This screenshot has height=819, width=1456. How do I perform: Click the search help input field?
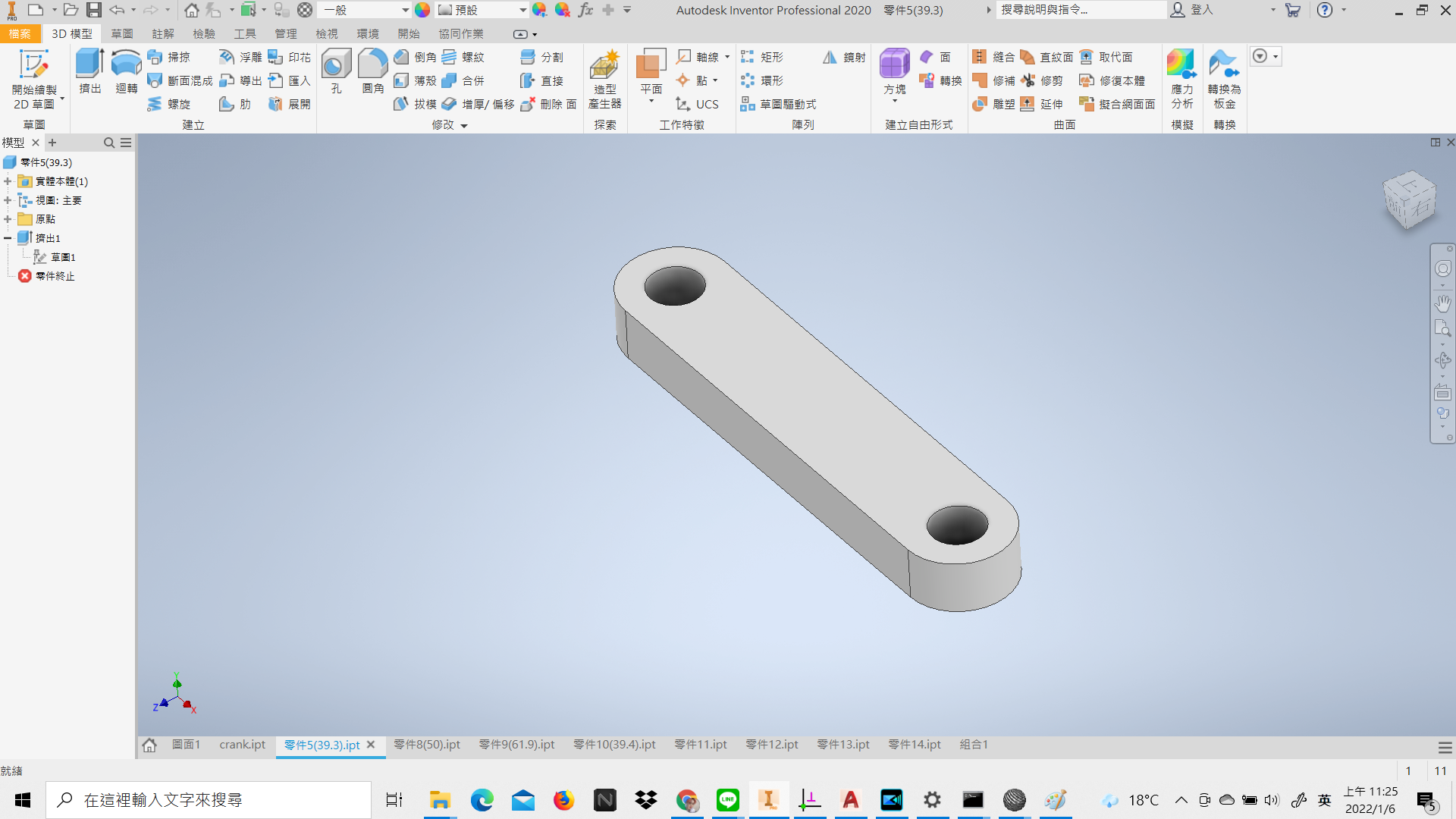pos(1081,10)
